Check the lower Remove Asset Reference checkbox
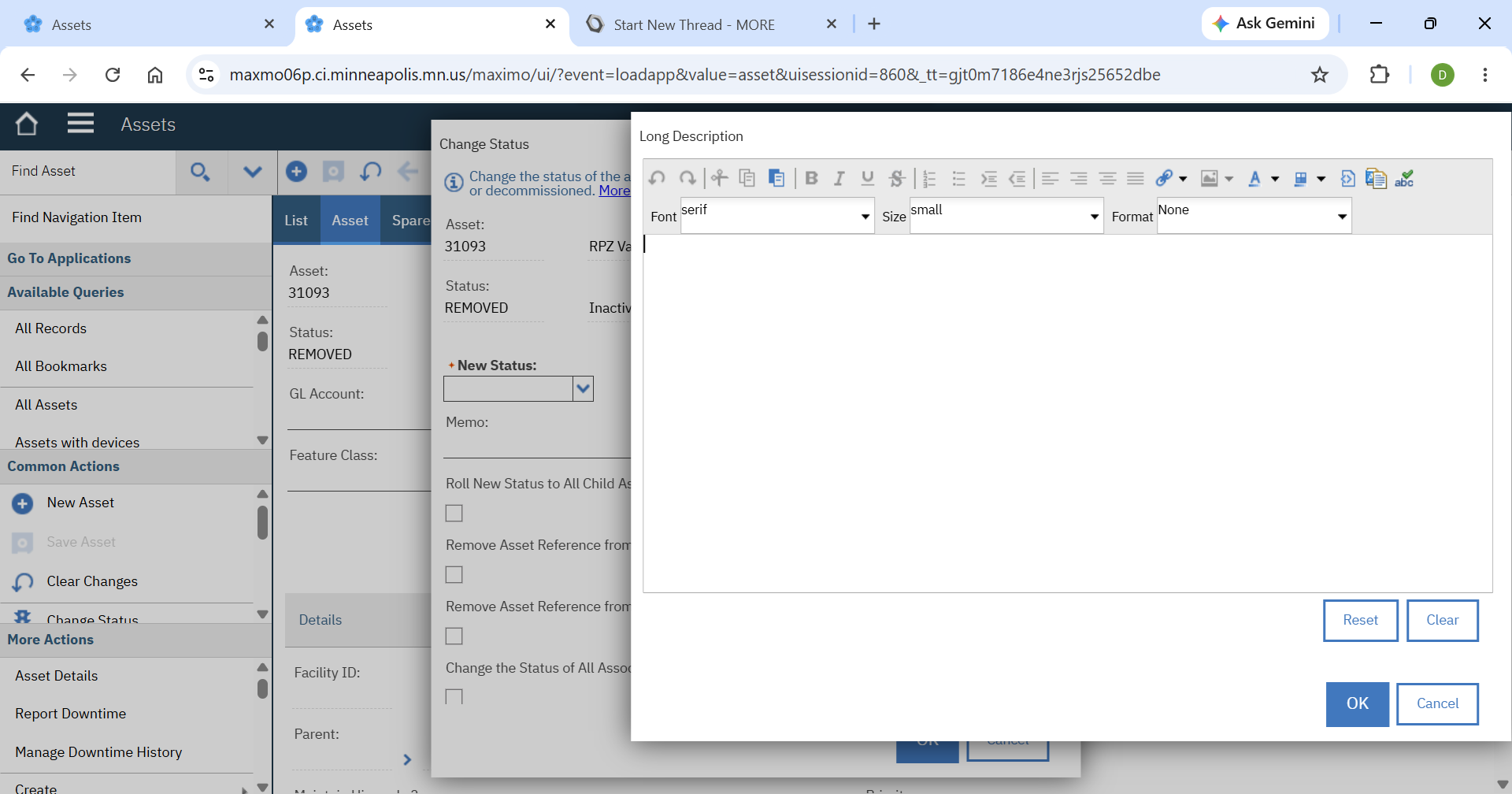This screenshot has height=794, width=1512. 454,636
